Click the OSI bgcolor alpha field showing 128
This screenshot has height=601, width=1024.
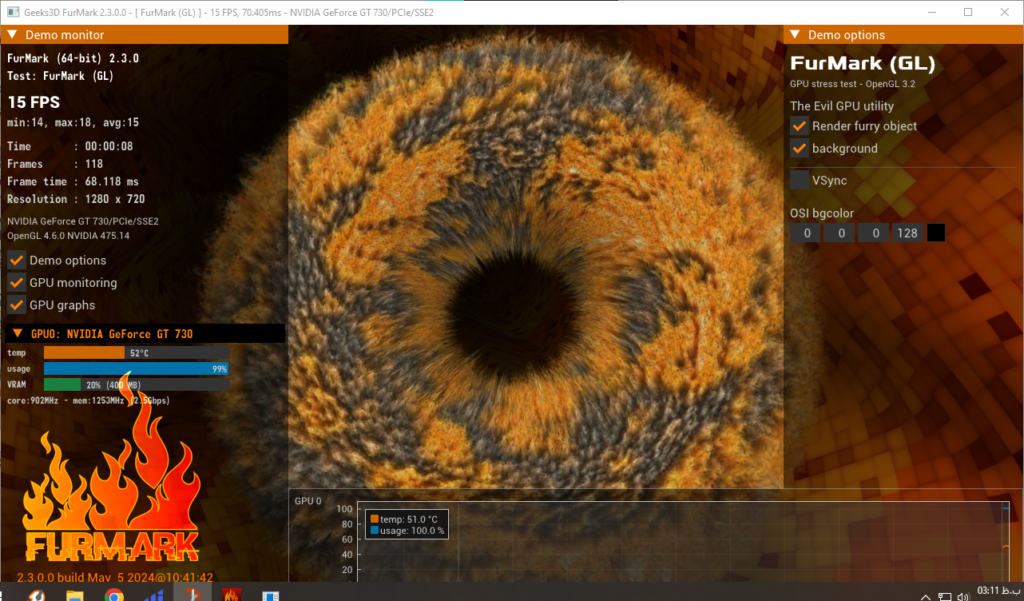[907, 233]
